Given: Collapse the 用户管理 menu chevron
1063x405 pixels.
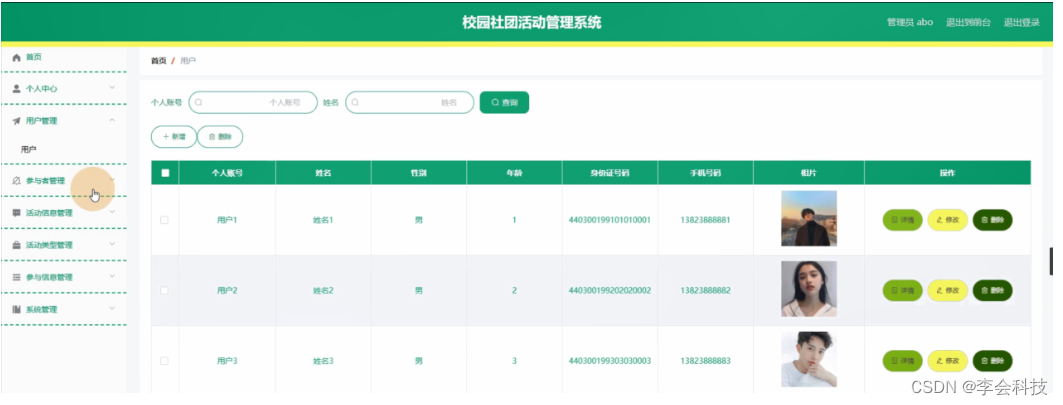Looking at the screenshot, I should click(x=113, y=120).
